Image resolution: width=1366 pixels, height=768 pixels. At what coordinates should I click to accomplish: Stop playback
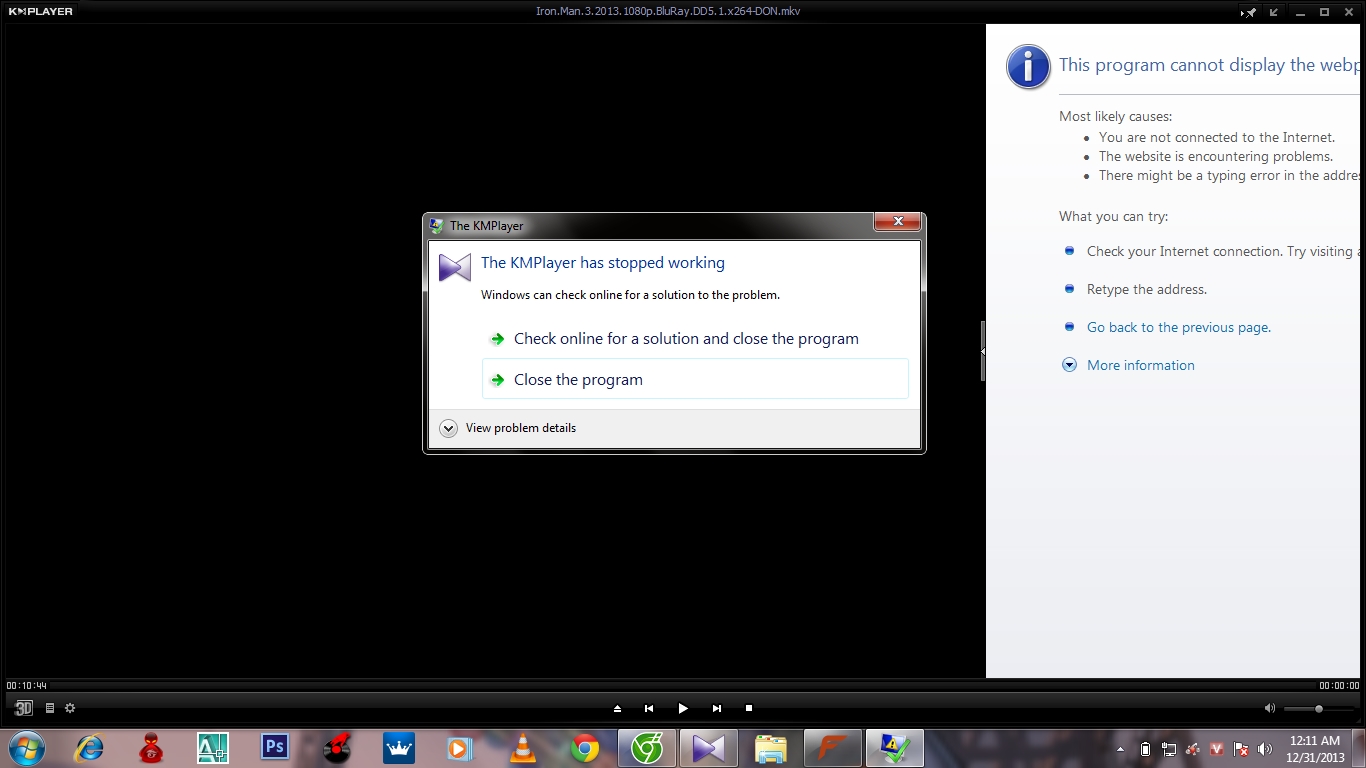coord(749,708)
